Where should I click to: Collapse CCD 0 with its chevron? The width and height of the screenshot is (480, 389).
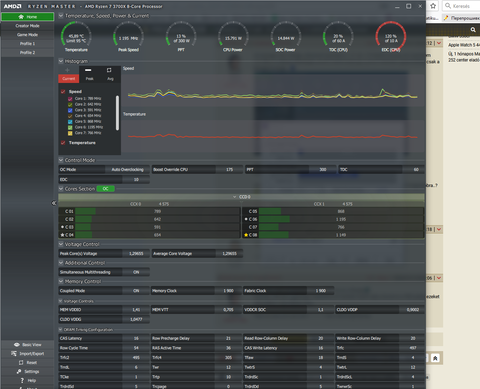[x=235, y=197]
